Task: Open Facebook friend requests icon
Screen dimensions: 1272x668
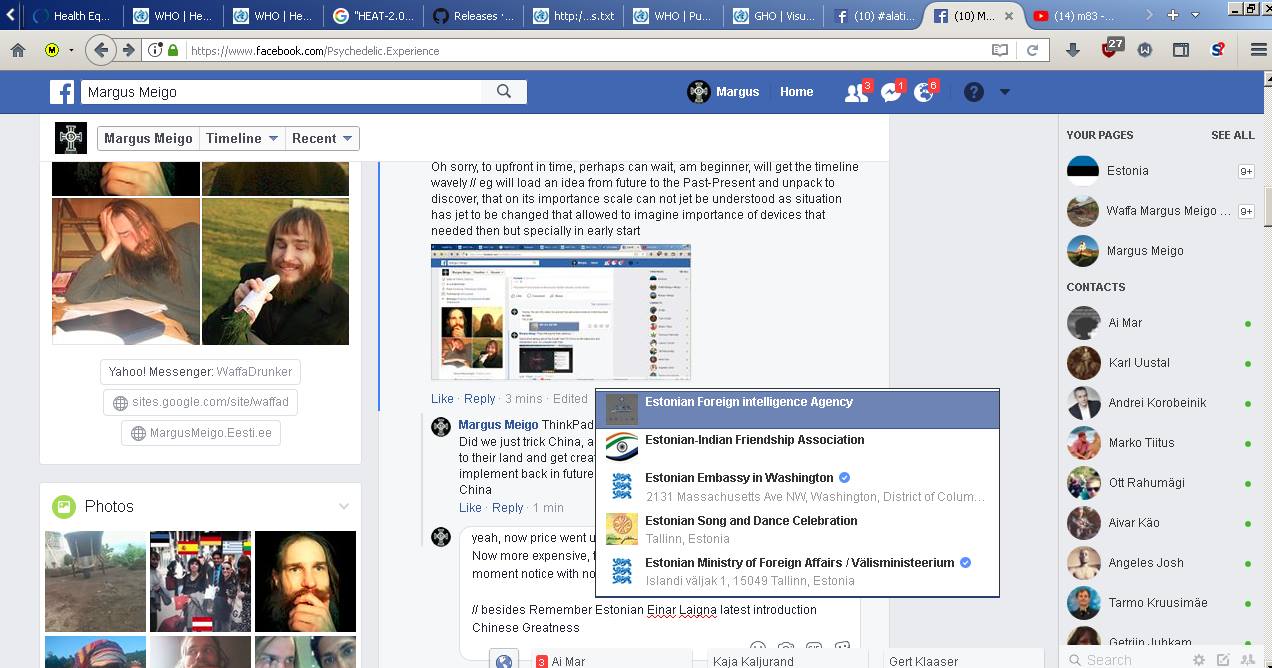Action: pos(857,92)
